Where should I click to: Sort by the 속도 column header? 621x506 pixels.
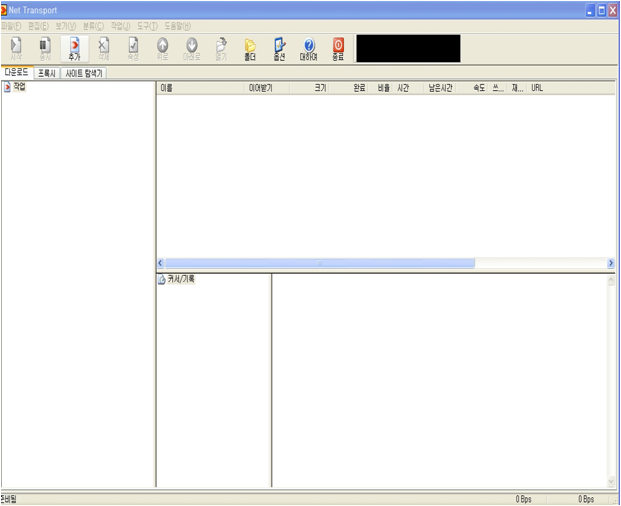(472, 88)
